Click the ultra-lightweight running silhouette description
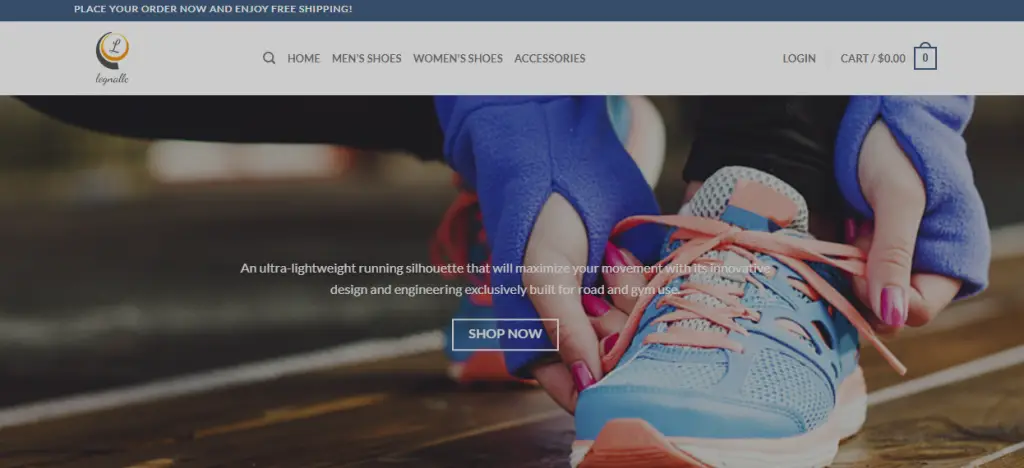The height and width of the screenshot is (468, 1024). pos(505,279)
